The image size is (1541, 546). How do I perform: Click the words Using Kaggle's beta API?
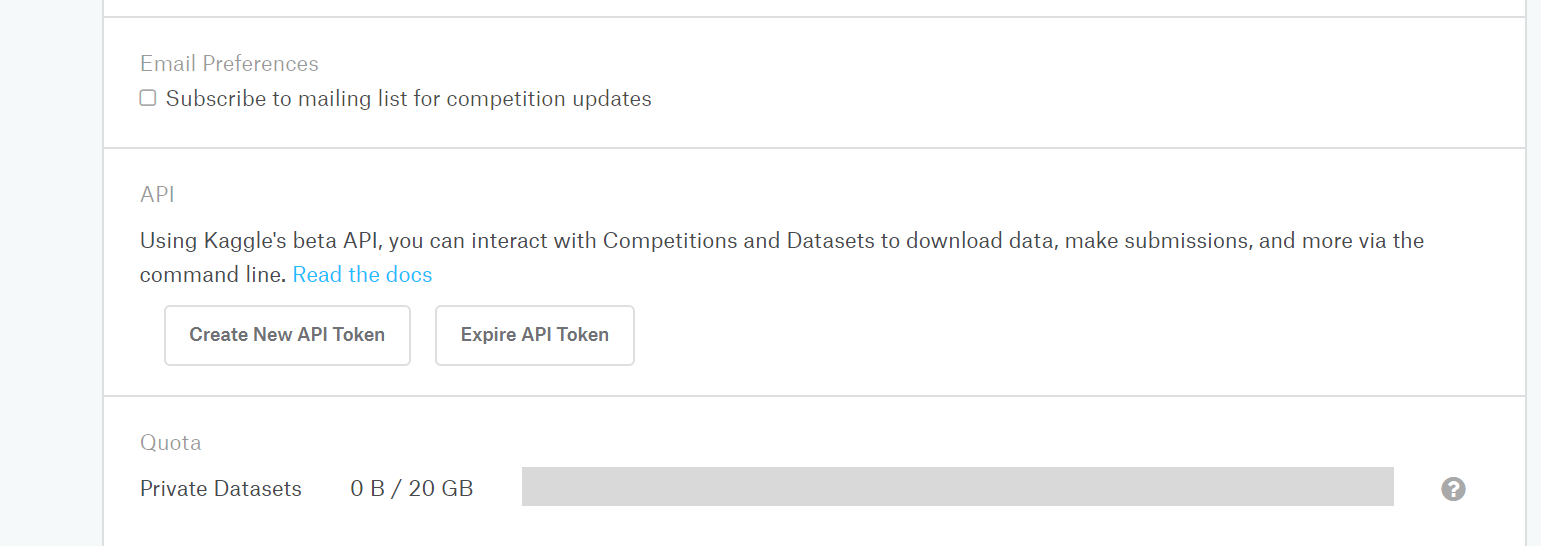[261, 241]
